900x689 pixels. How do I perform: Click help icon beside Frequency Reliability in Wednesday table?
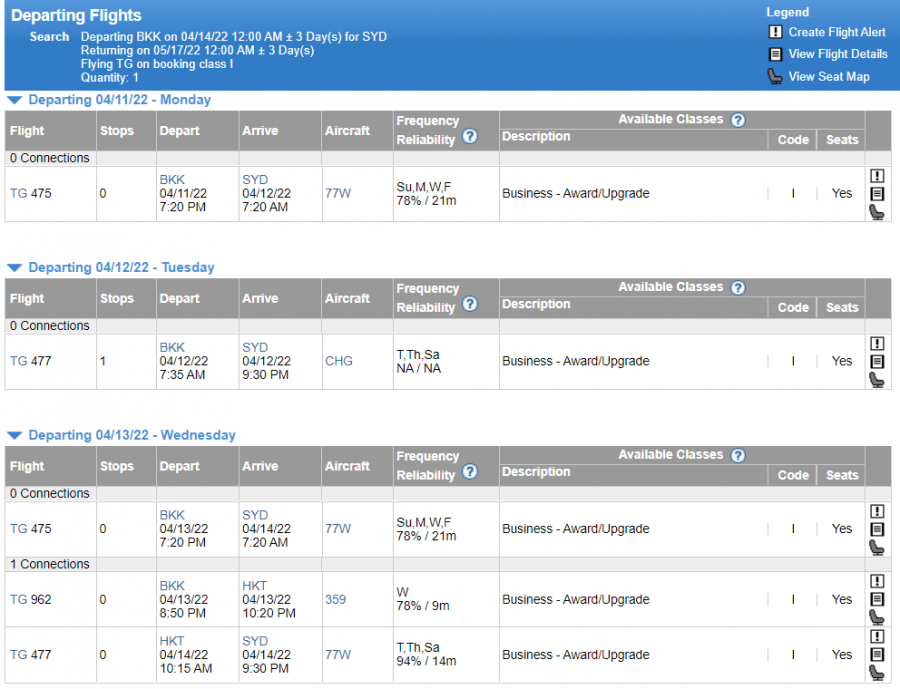(x=470, y=473)
